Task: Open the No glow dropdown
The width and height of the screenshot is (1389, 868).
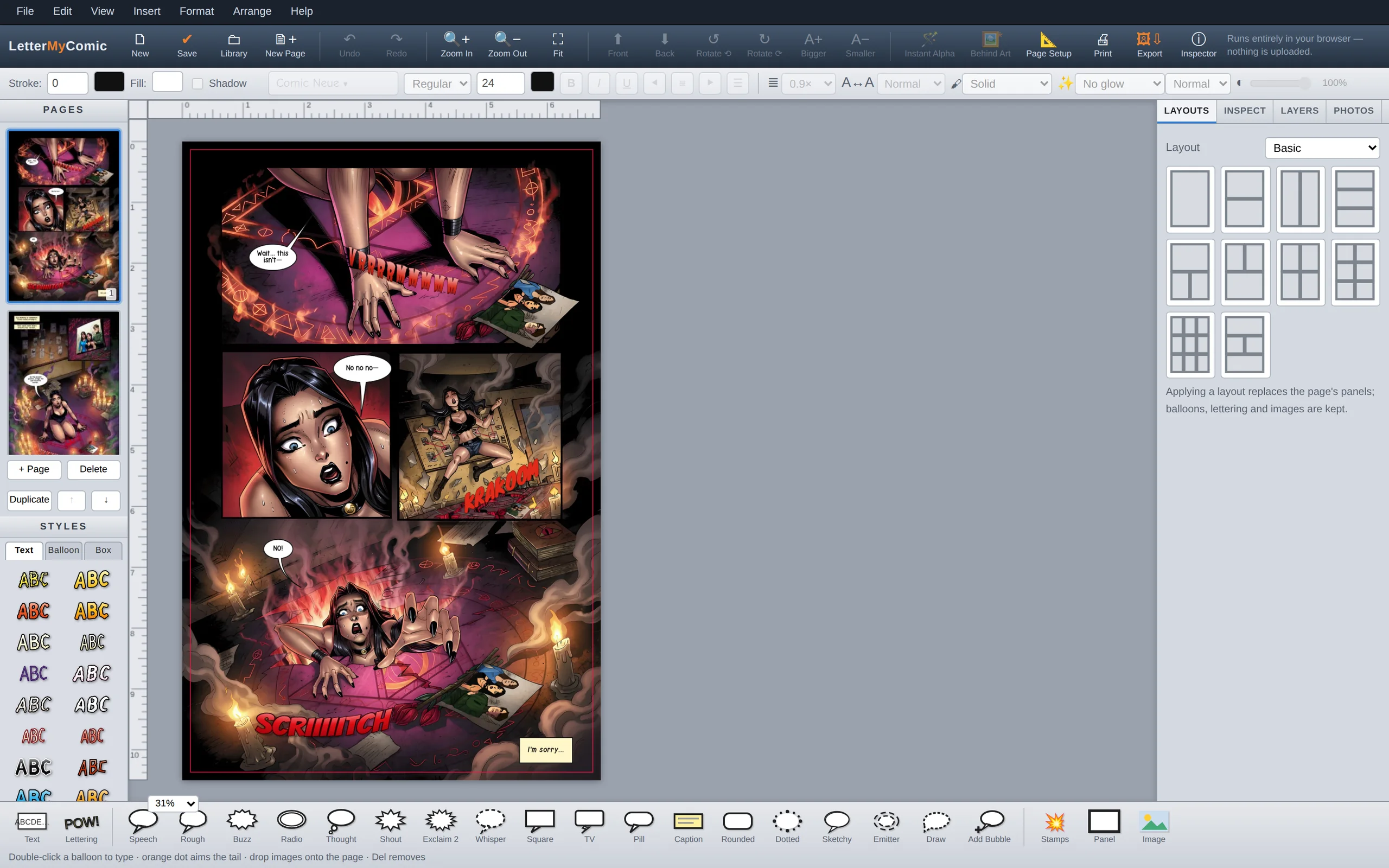Action: click(x=1119, y=83)
